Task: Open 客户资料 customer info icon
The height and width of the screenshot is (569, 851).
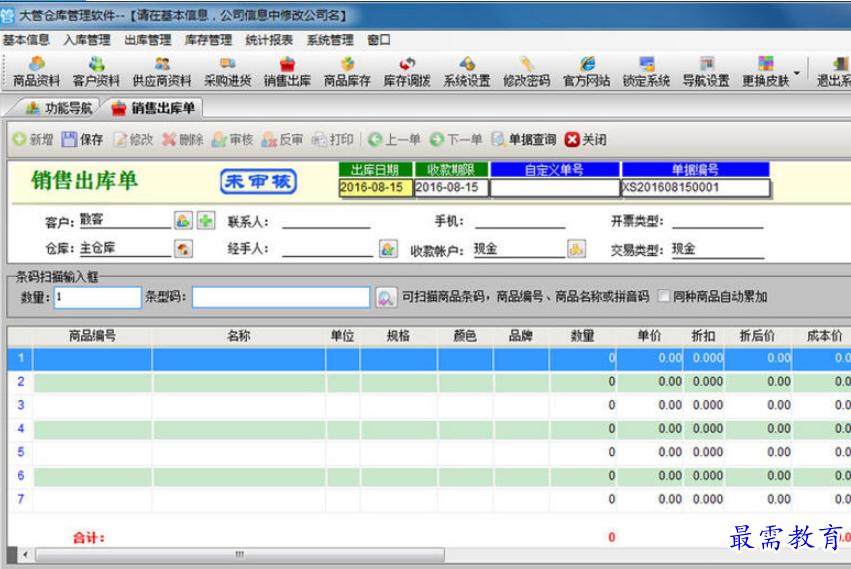Action: coord(96,72)
